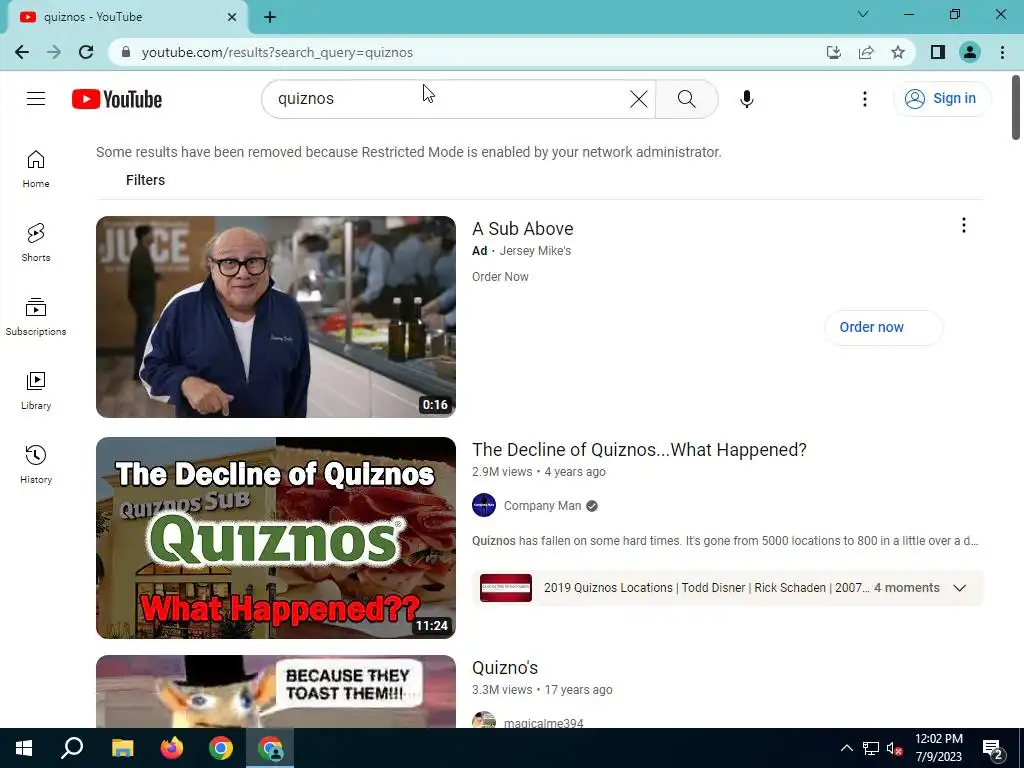Go forward with the browser forward arrow
The width and height of the screenshot is (1024, 768).
point(54,52)
